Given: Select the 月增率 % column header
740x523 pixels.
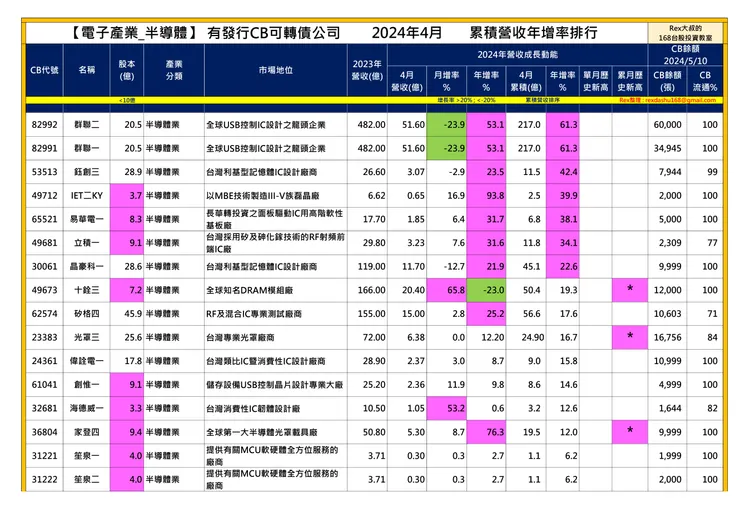Looking at the screenshot, I should [x=446, y=81].
